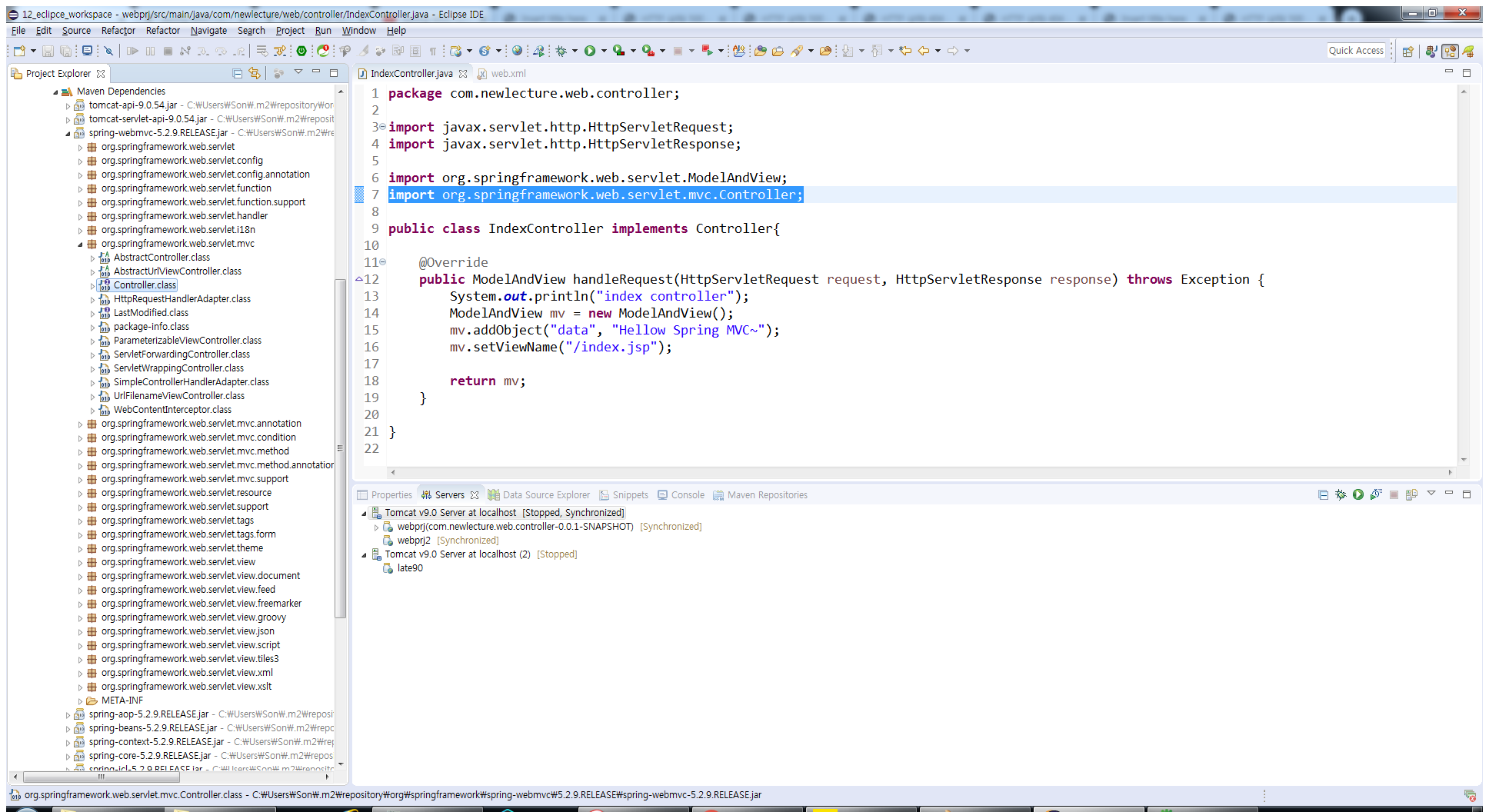This screenshot has width=1489, height=812.
Task: Close the IndexController.java editor tab
Action: tap(463, 74)
